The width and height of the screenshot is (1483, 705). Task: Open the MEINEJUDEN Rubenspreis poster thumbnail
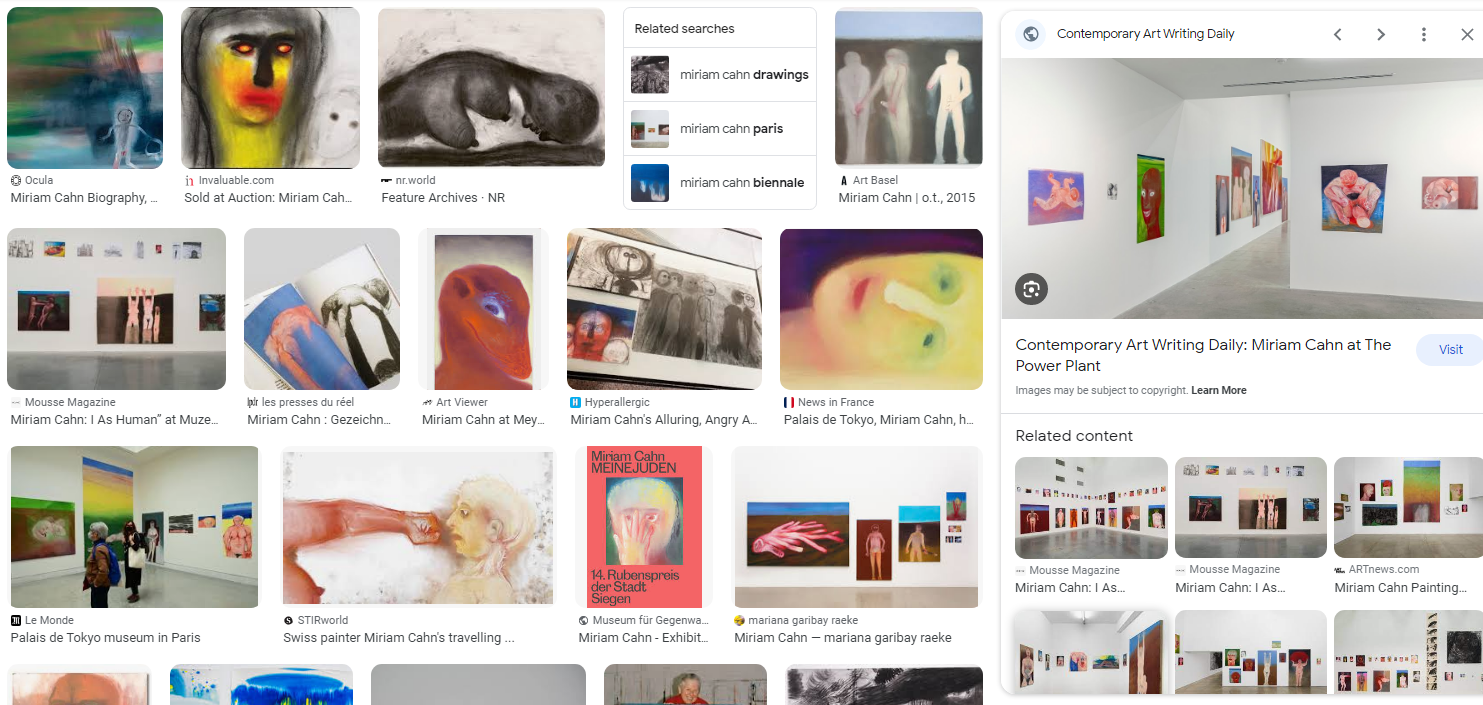tap(644, 527)
